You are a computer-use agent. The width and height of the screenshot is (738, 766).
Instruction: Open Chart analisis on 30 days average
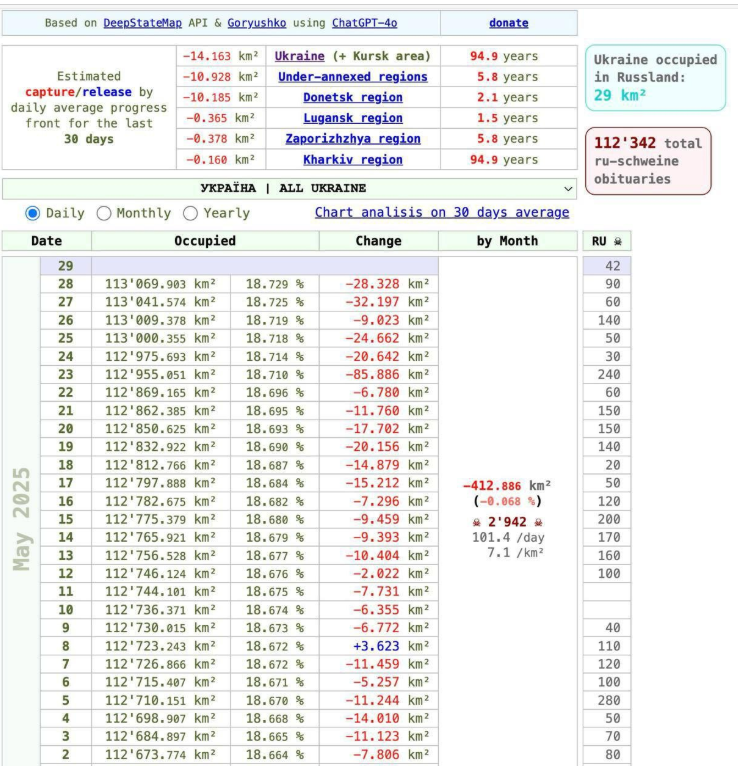(x=441, y=212)
